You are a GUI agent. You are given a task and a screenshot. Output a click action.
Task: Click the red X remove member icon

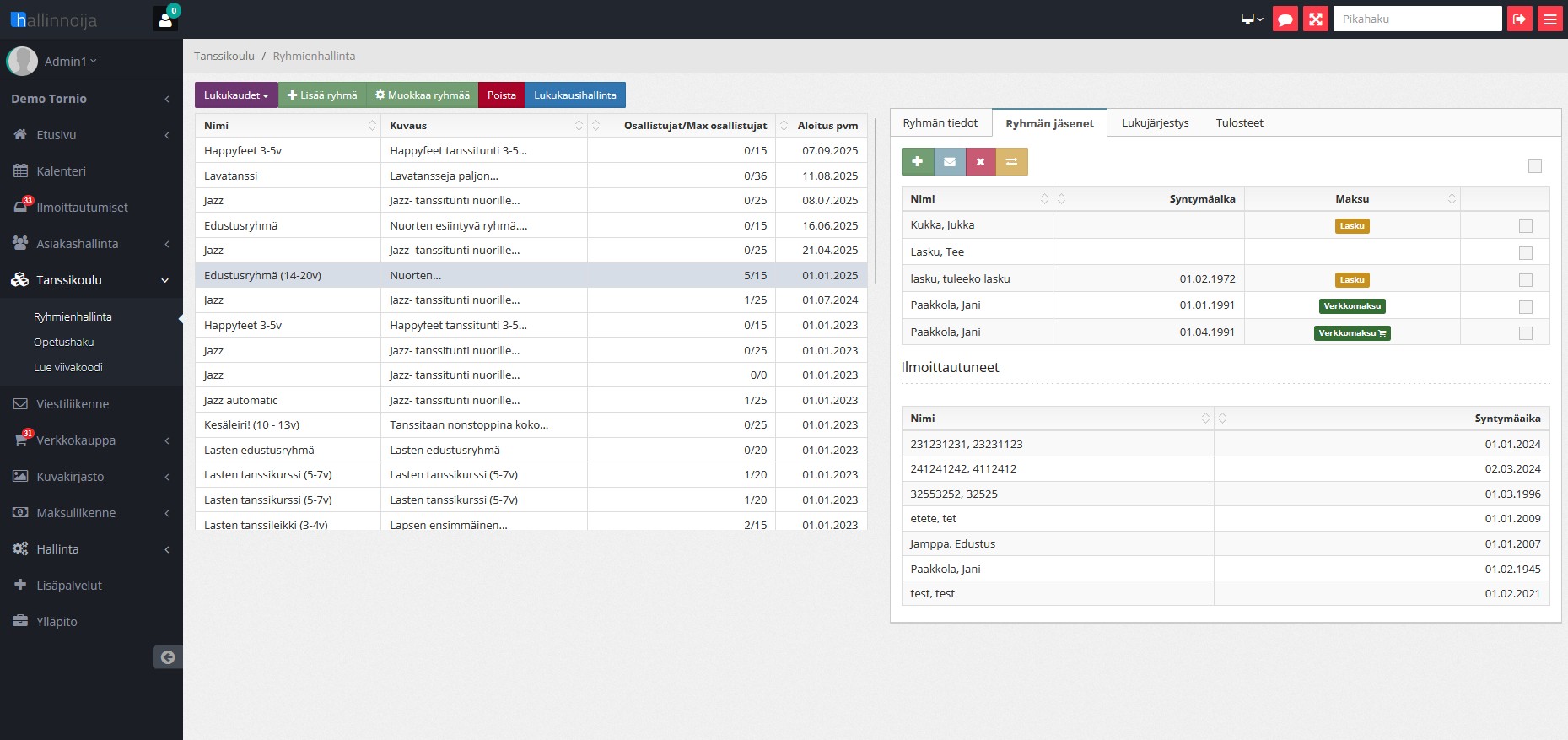pos(980,162)
